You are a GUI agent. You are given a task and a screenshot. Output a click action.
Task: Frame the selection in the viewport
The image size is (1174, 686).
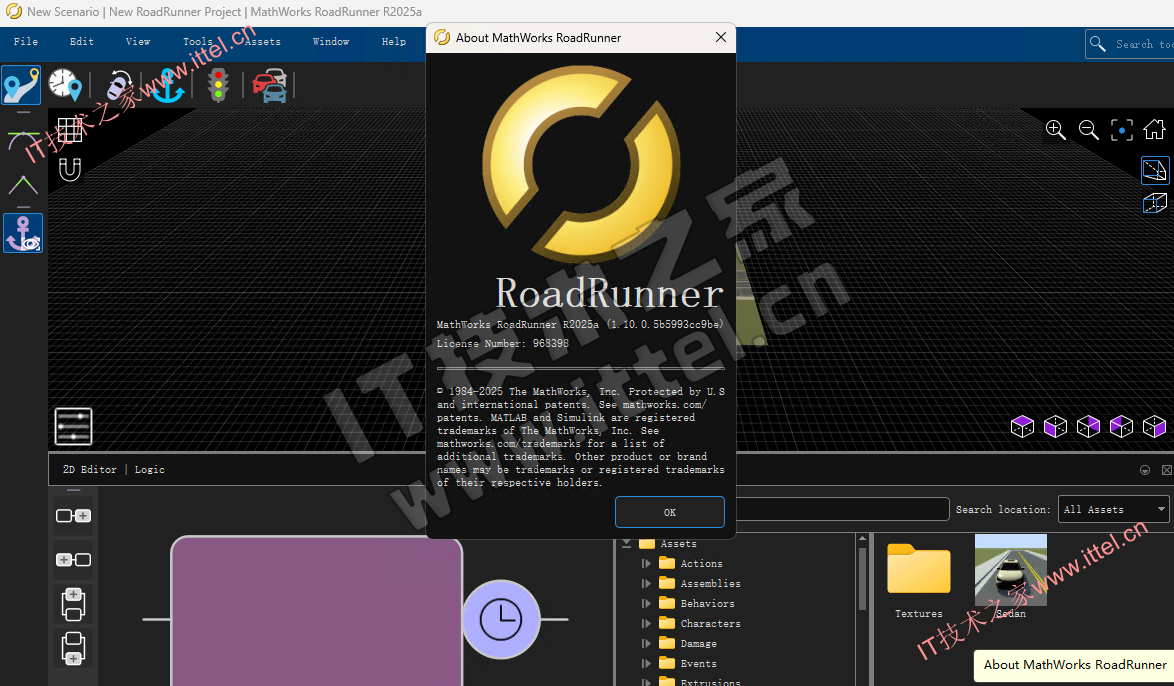[1122, 130]
